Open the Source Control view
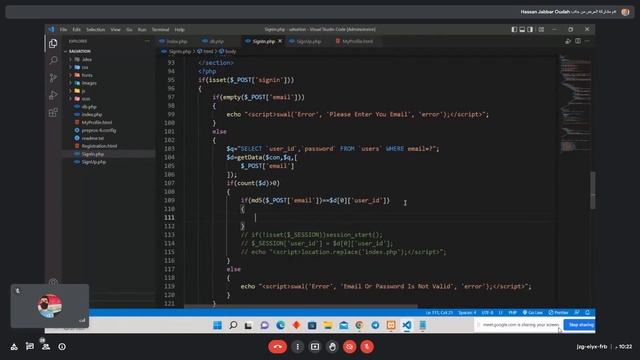 [53, 78]
